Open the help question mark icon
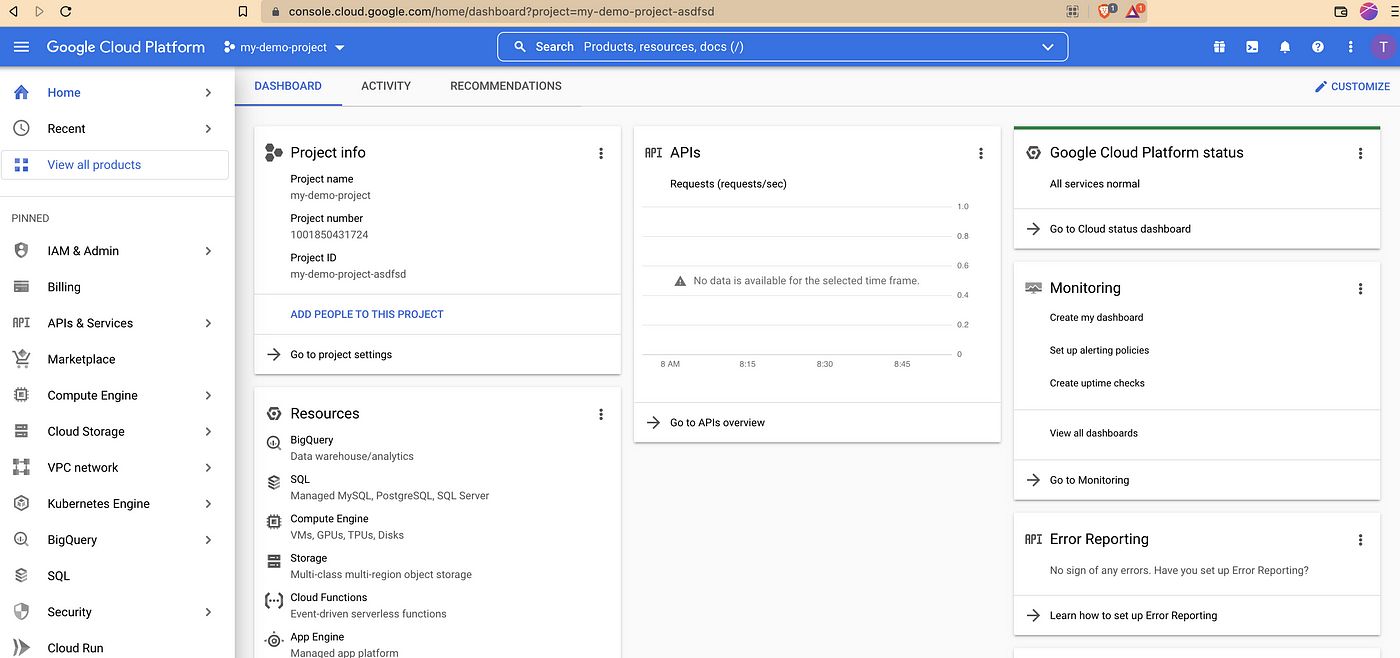The image size is (1400, 658). coord(1318,47)
